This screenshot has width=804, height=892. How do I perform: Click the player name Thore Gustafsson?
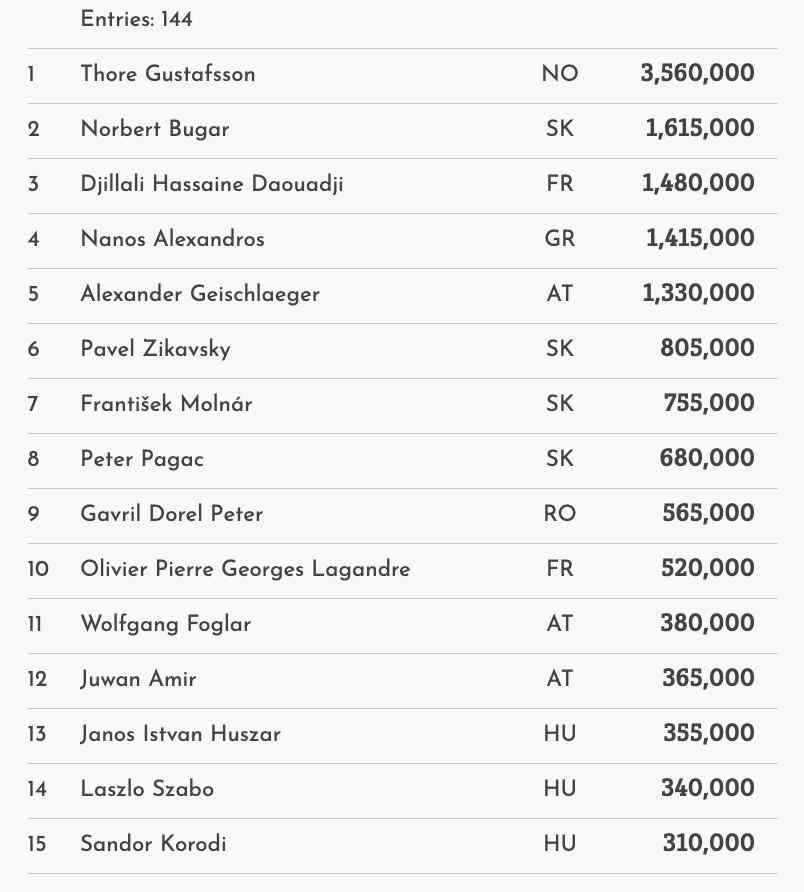click(168, 74)
